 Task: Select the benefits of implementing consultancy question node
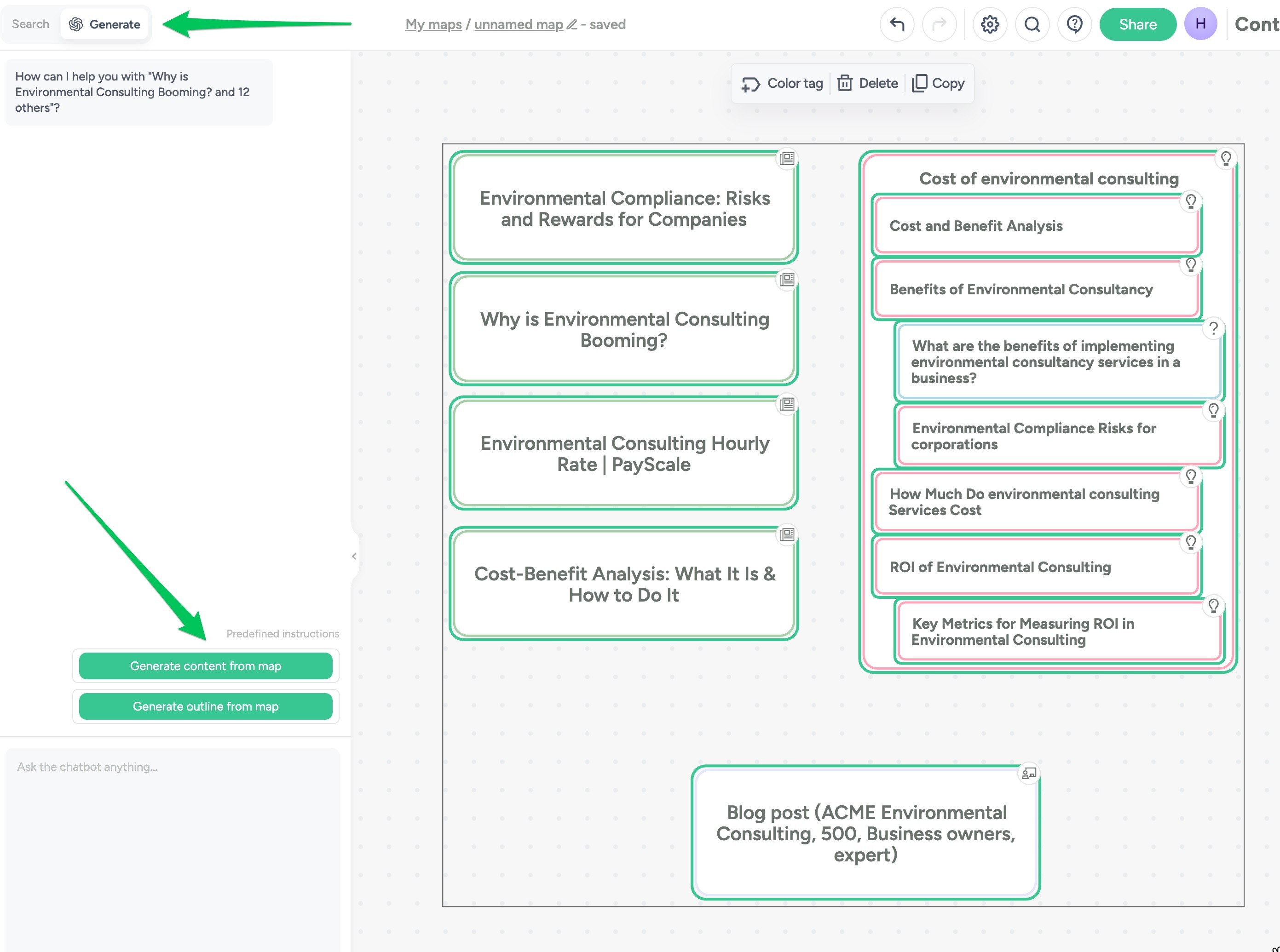click(1059, 362)
